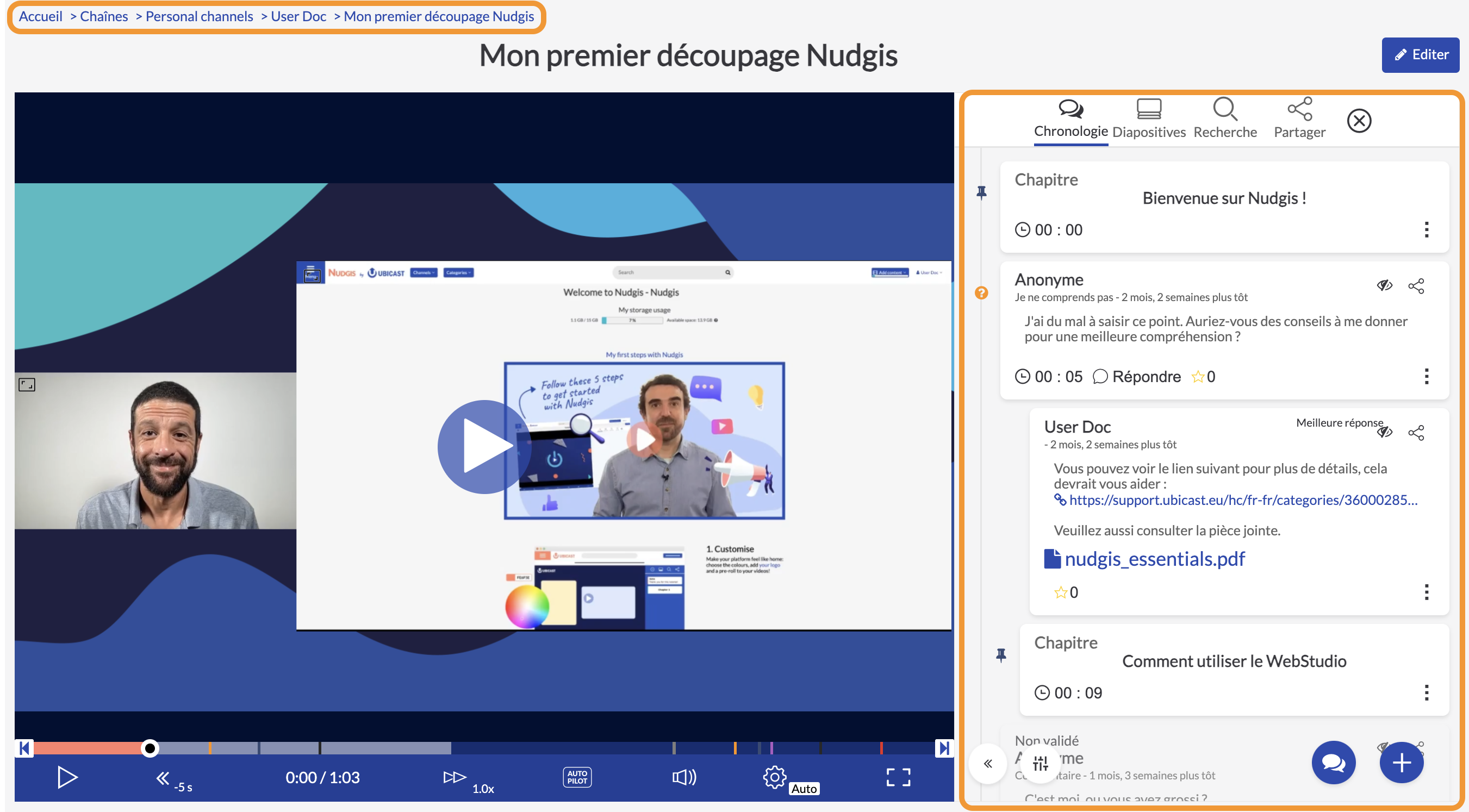The height and width of the screenshot is (812, 1469).
Task: Go to Chaînes breadcrumb link
Action: [x=104, y=16]
